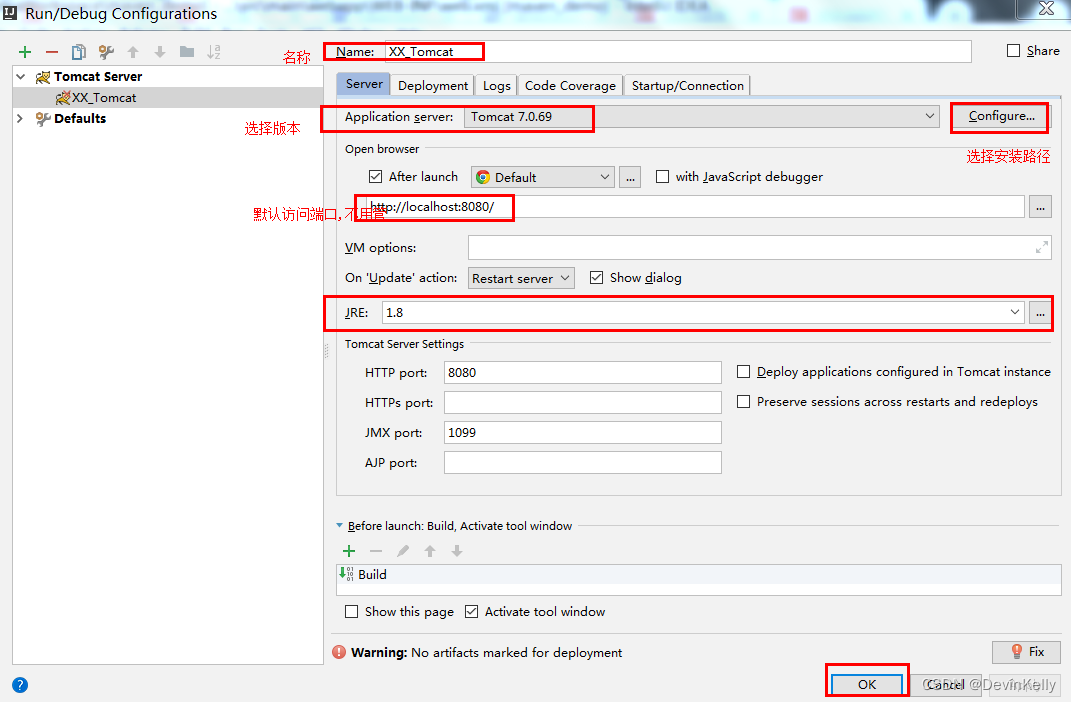Viewport: 1071px width, 702px height.
Task: Expand the VM options field
Action: [1042, 248]
